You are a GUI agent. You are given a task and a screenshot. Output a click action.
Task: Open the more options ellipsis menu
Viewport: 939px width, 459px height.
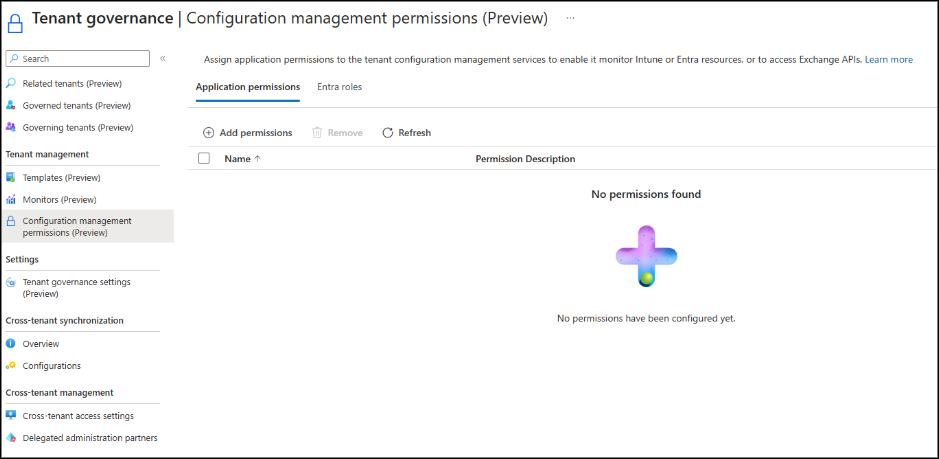click(570, 18)
